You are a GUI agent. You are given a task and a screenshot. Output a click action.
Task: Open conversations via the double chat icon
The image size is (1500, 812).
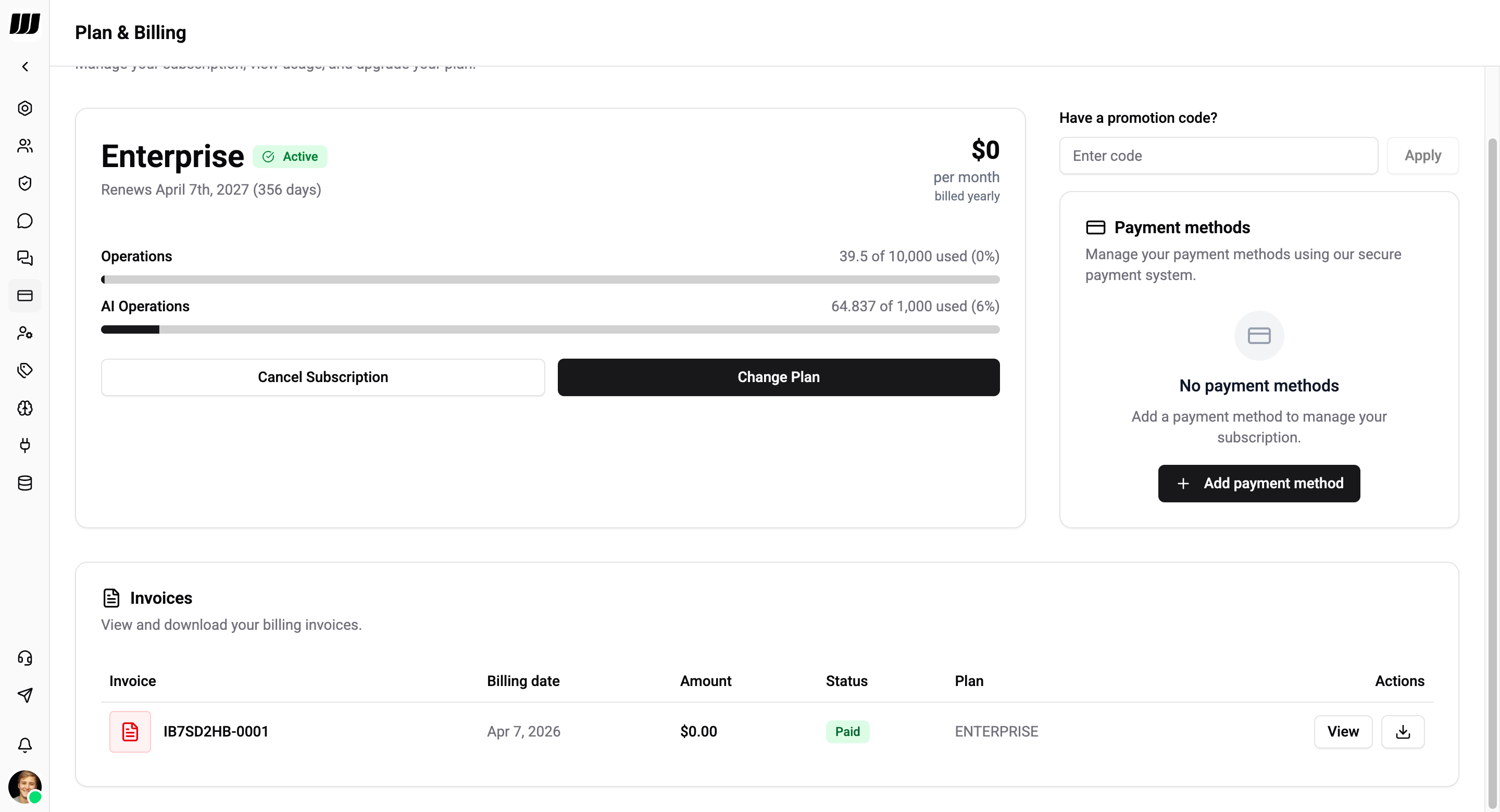pos(25,258)
